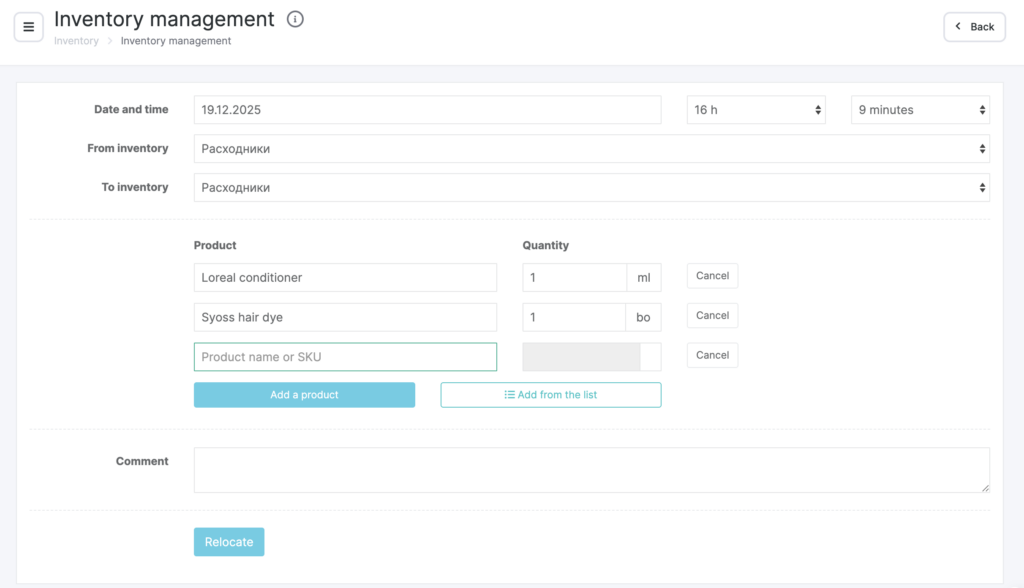Focus the Product name or SKU field

point(345,357)
